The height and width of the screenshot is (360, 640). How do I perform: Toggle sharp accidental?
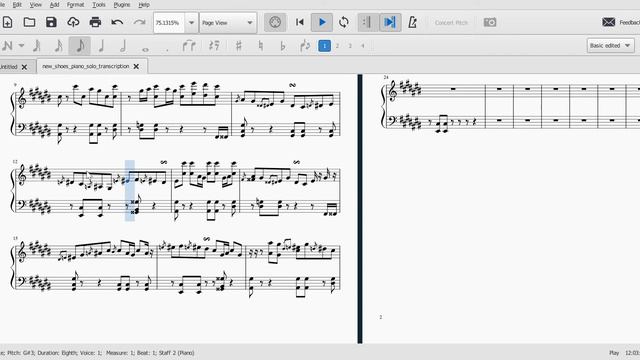[239, 46]
